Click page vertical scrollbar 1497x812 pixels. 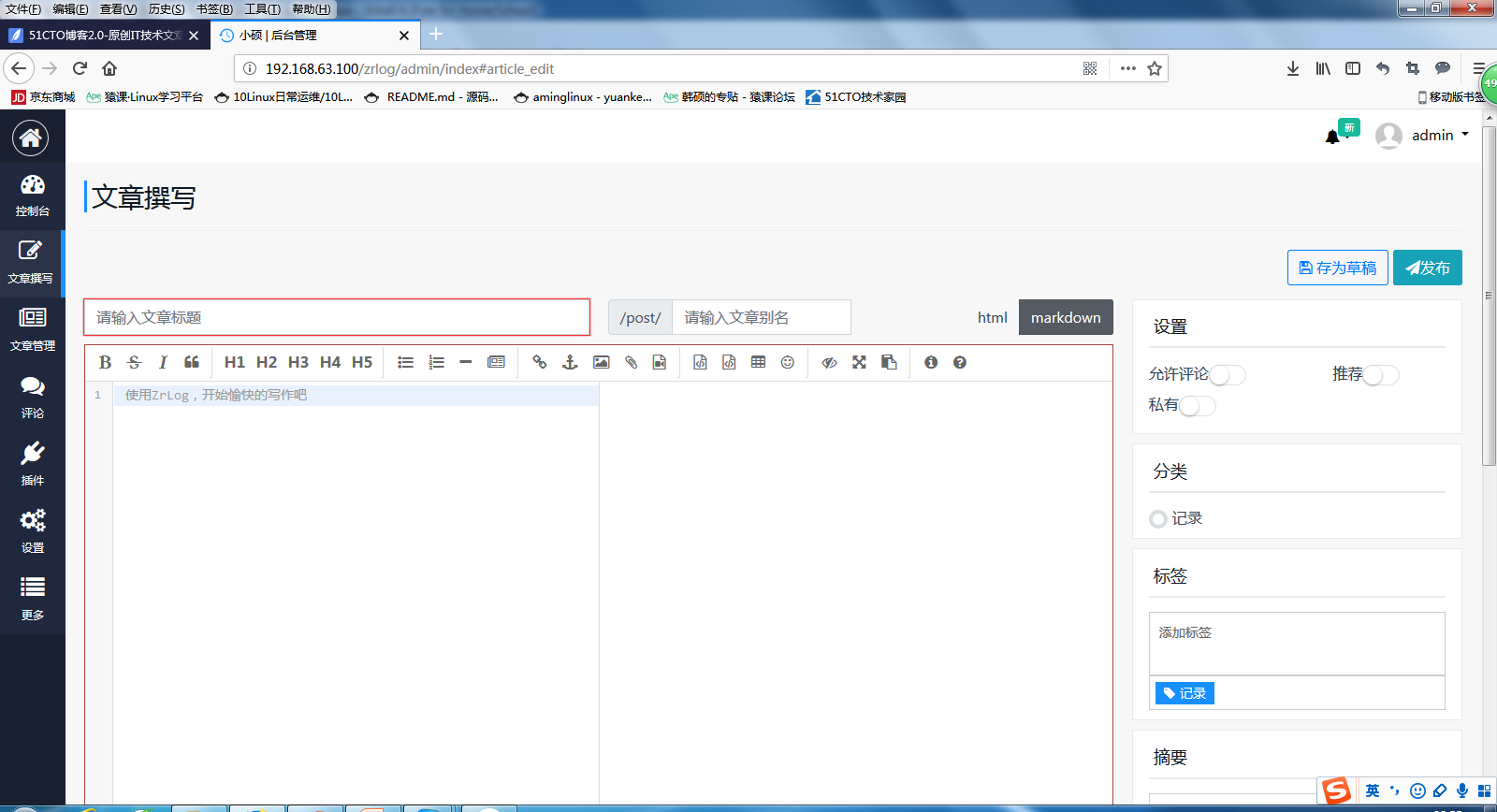1489,295
